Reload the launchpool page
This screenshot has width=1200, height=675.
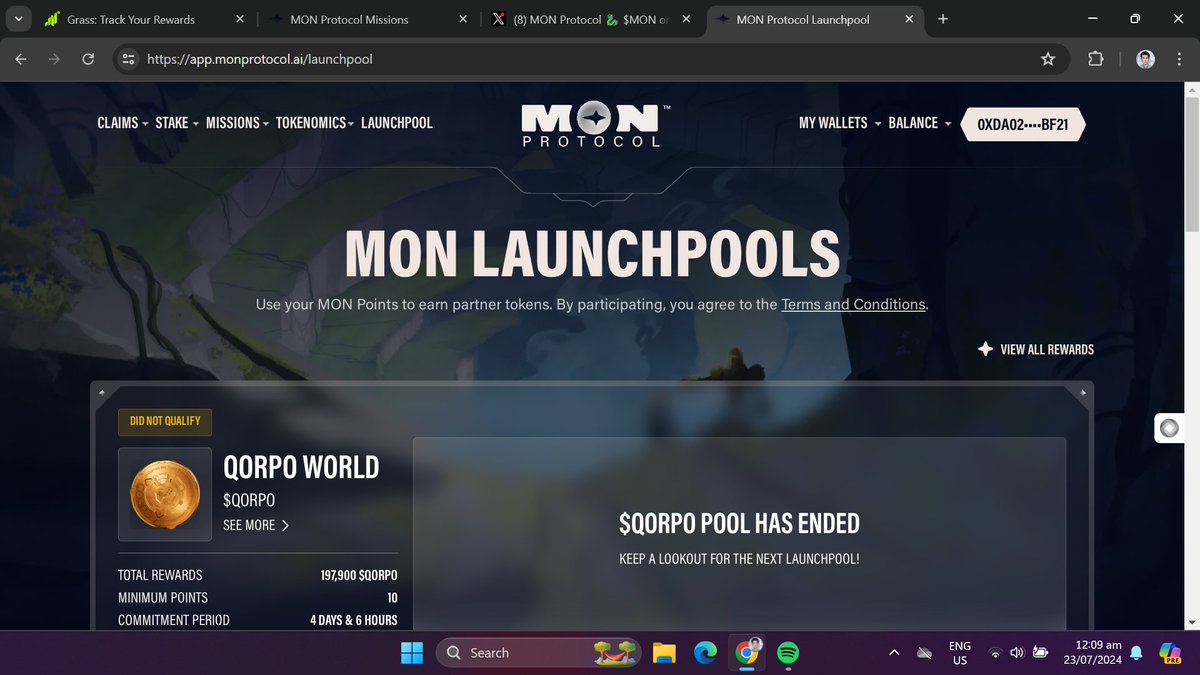pos(88,59)
